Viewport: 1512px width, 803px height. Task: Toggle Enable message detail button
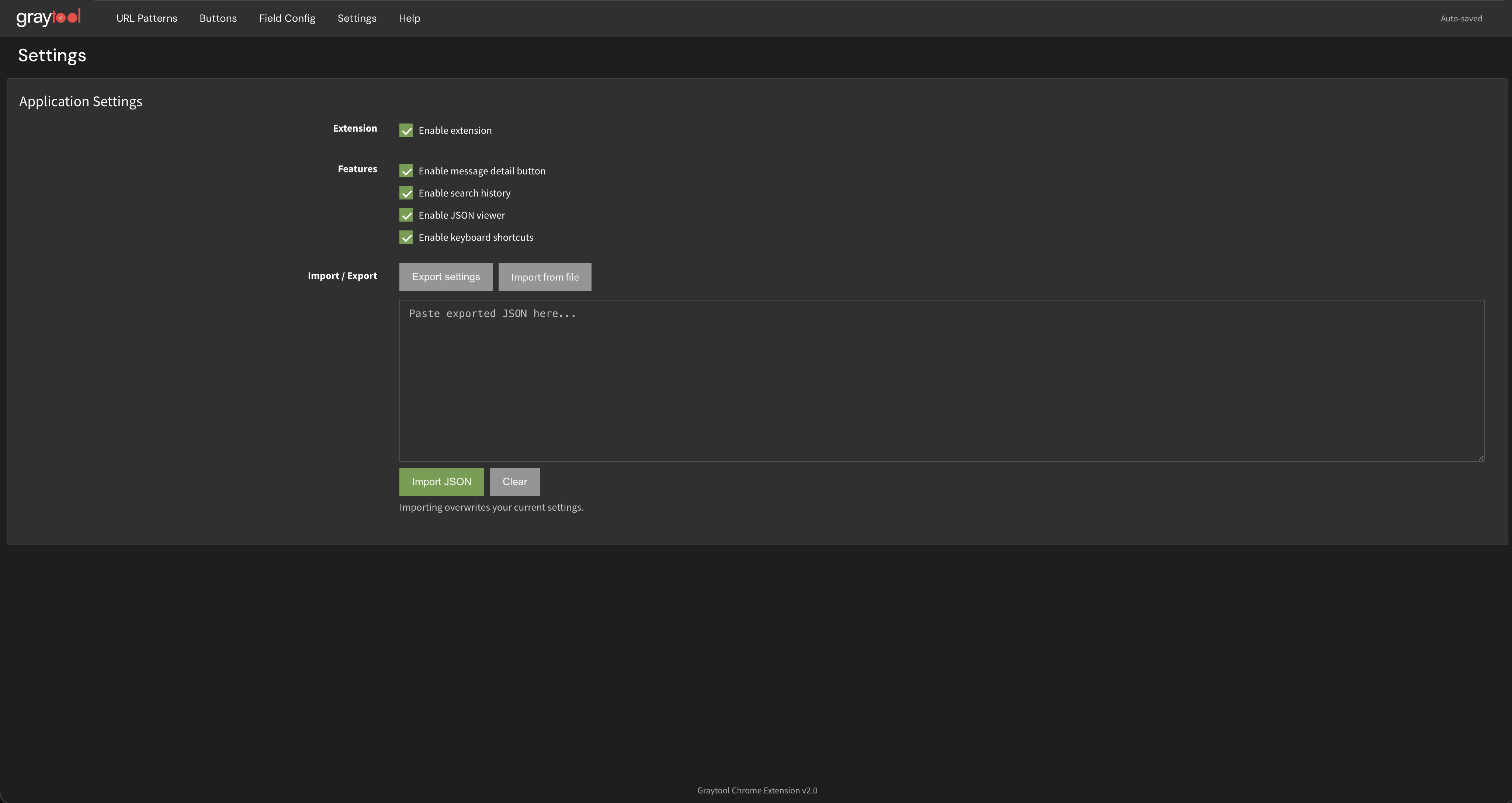[406, 171]
